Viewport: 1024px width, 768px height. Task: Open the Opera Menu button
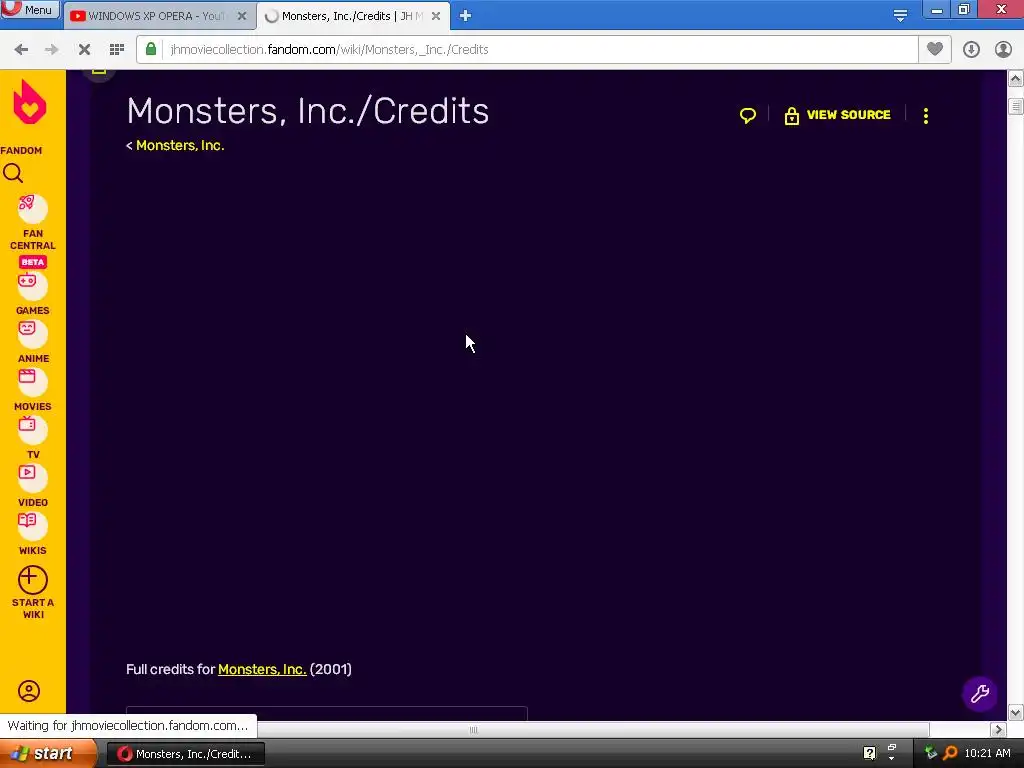click(x=30, y=10)
